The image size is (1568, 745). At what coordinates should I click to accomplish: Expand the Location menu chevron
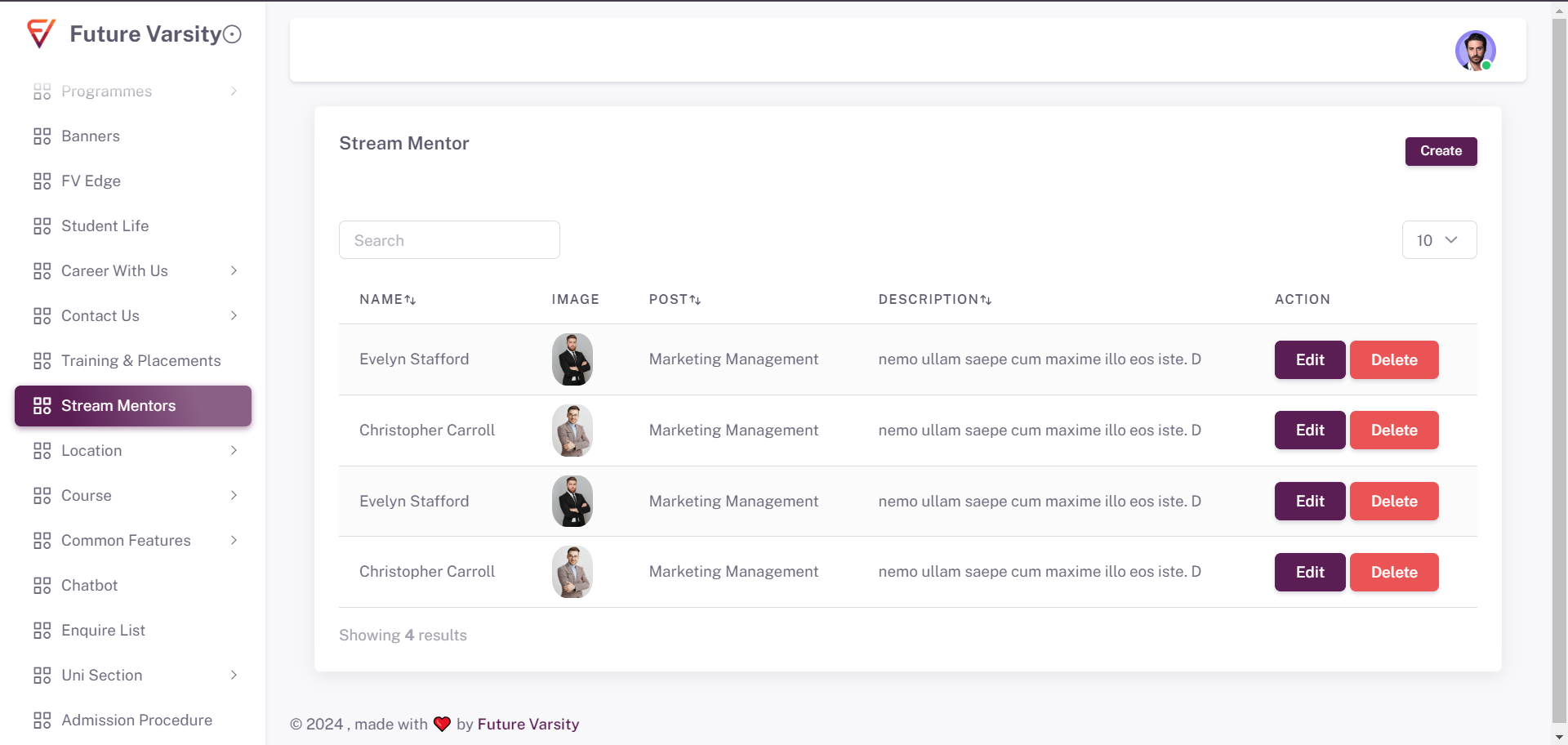coord(234,451)
